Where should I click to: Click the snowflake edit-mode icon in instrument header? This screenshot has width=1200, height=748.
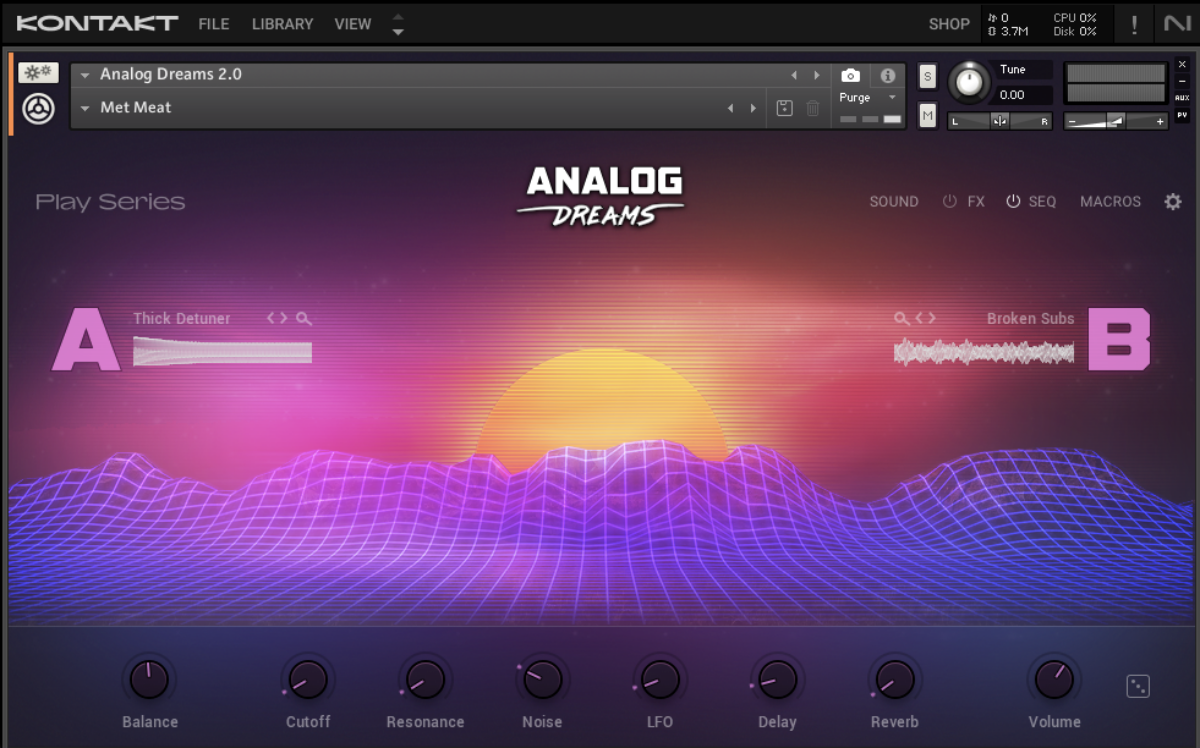coord(38,73)
